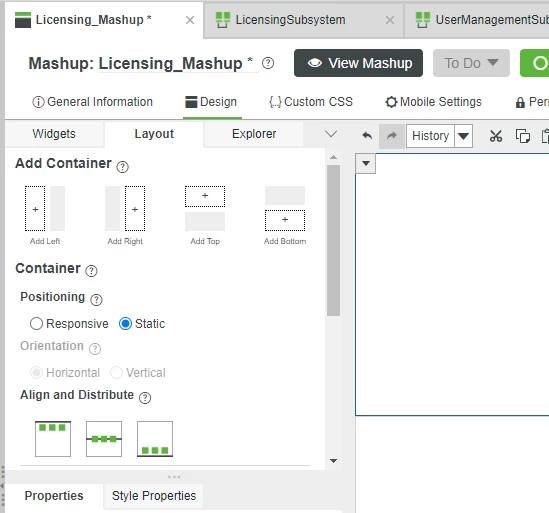
Task: Open the Mobile Settings tab
Action: pos(433,102)
